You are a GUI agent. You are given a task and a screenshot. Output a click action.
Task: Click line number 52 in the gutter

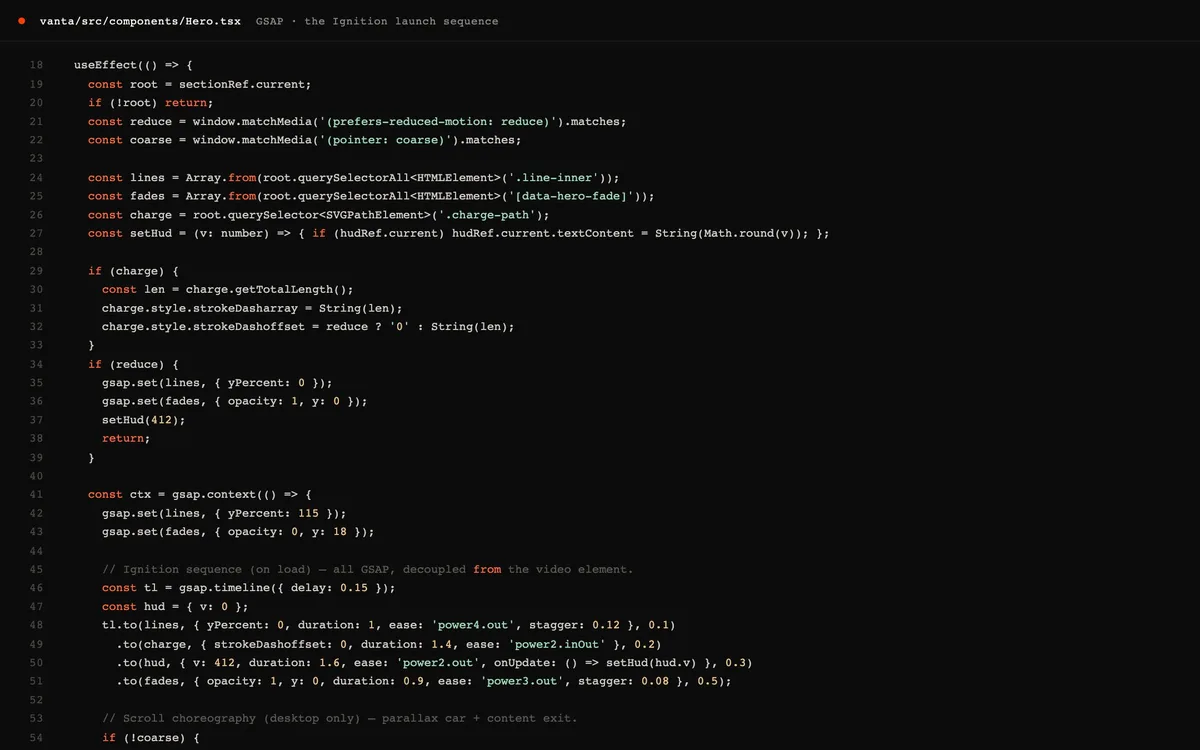coord(36,700)
